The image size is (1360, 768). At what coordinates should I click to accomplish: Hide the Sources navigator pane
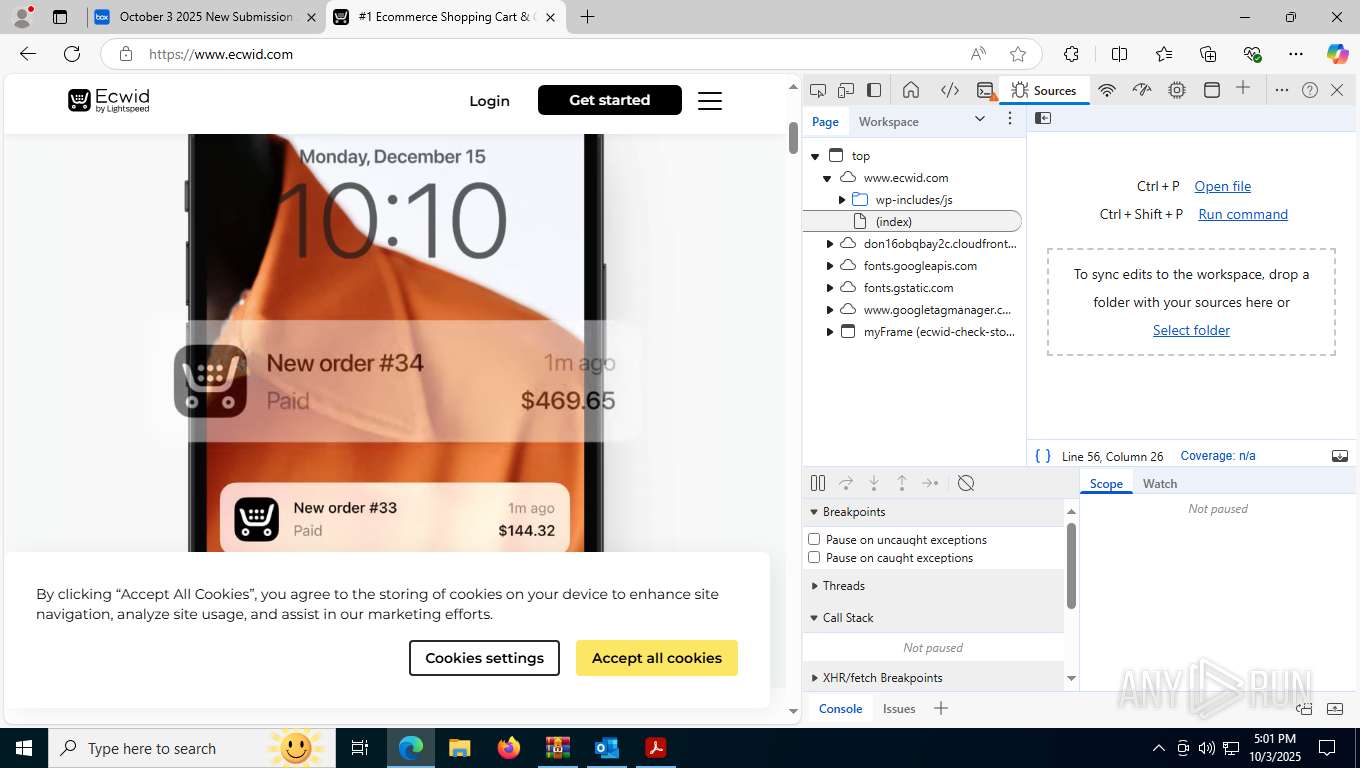(1043, 118)
